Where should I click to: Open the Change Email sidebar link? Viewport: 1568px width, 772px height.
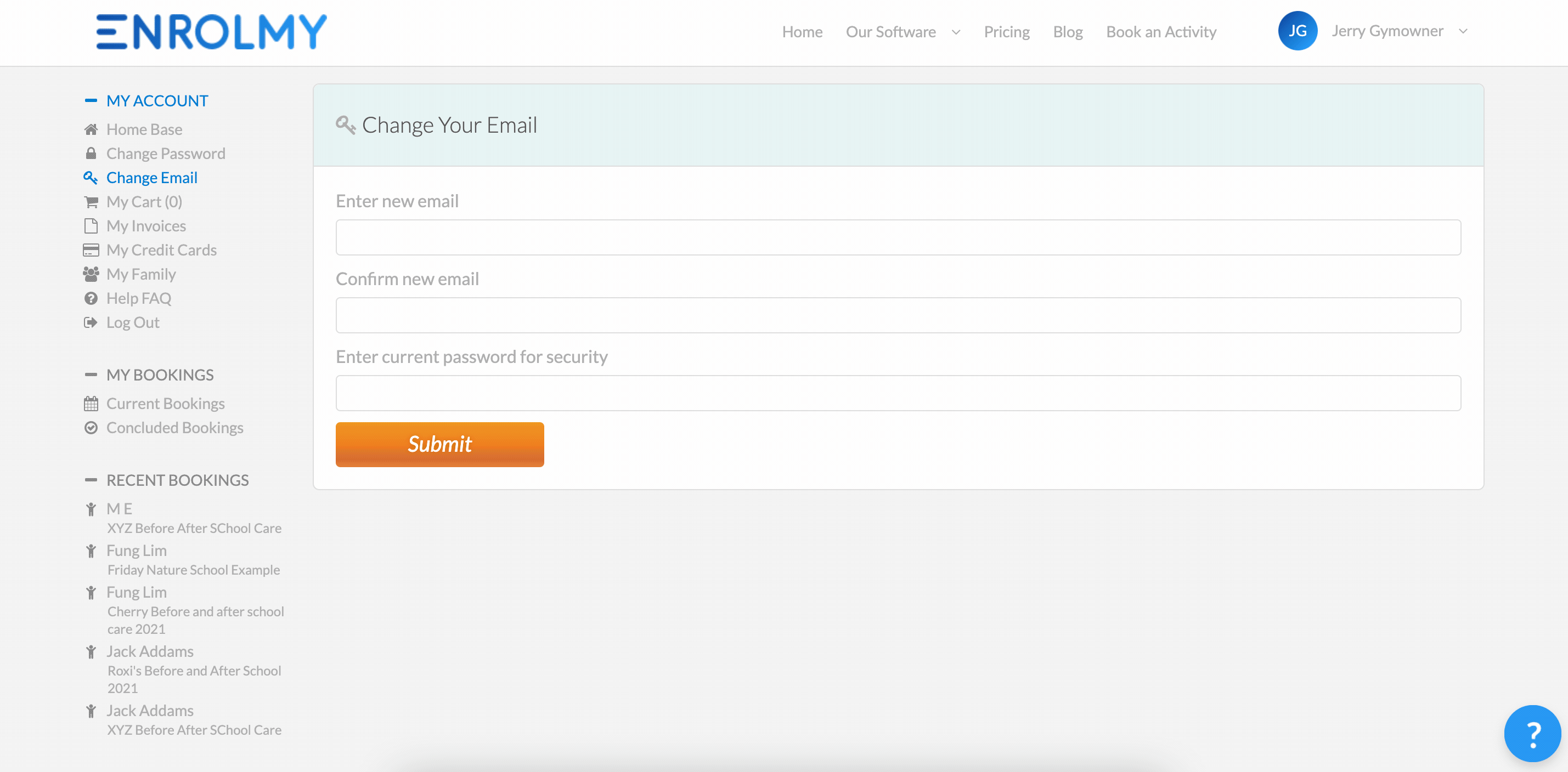[x=151, y=178]
